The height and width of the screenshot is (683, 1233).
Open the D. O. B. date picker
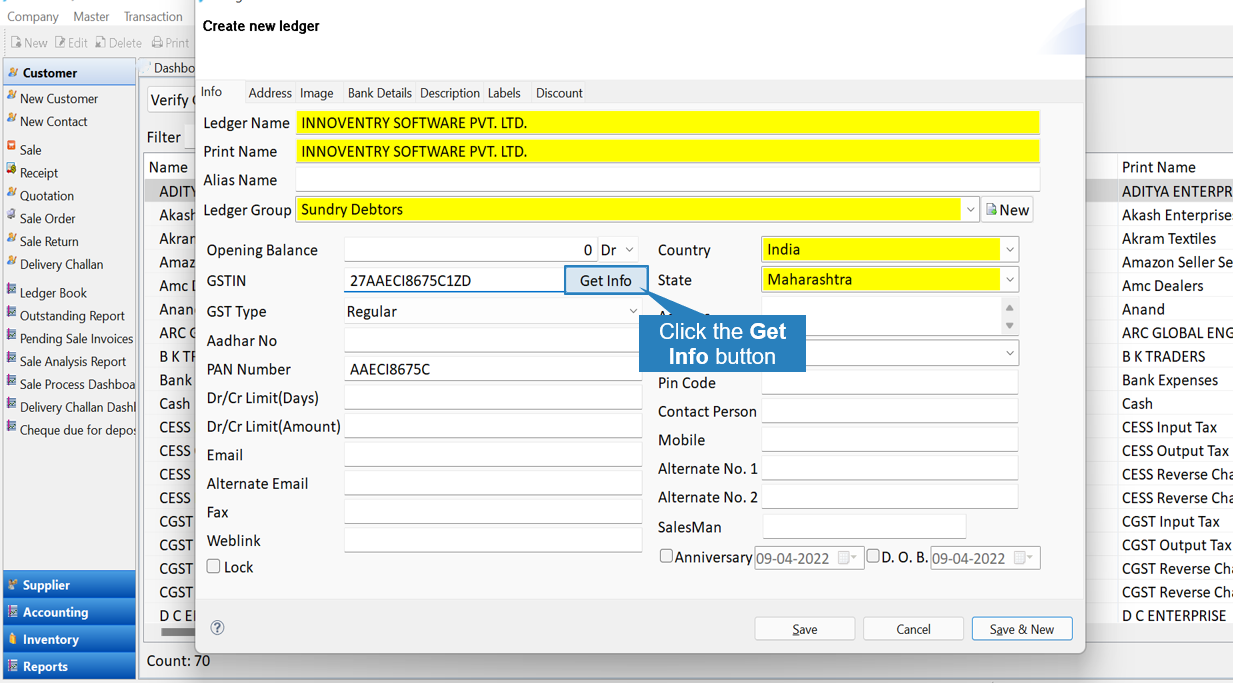point(1023,558)
